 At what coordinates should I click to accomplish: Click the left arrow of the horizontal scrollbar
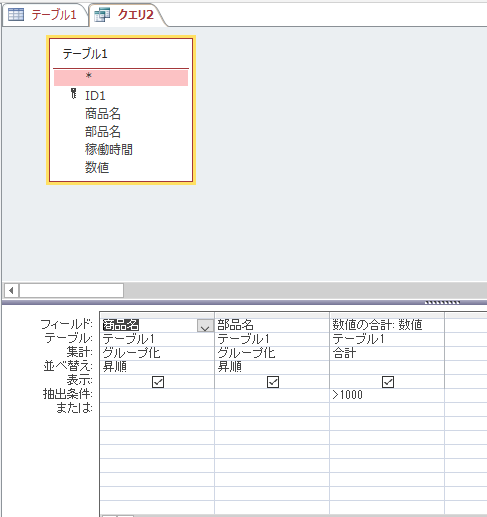(x=11, y=290)
